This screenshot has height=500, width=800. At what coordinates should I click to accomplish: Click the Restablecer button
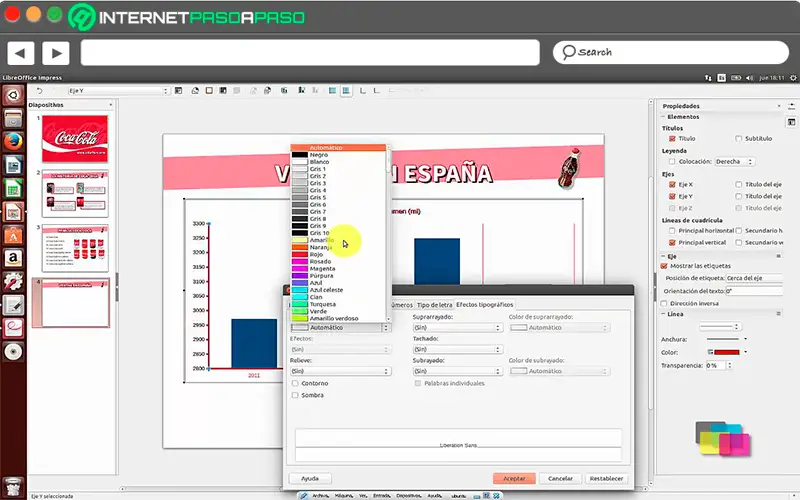[606, 479]
